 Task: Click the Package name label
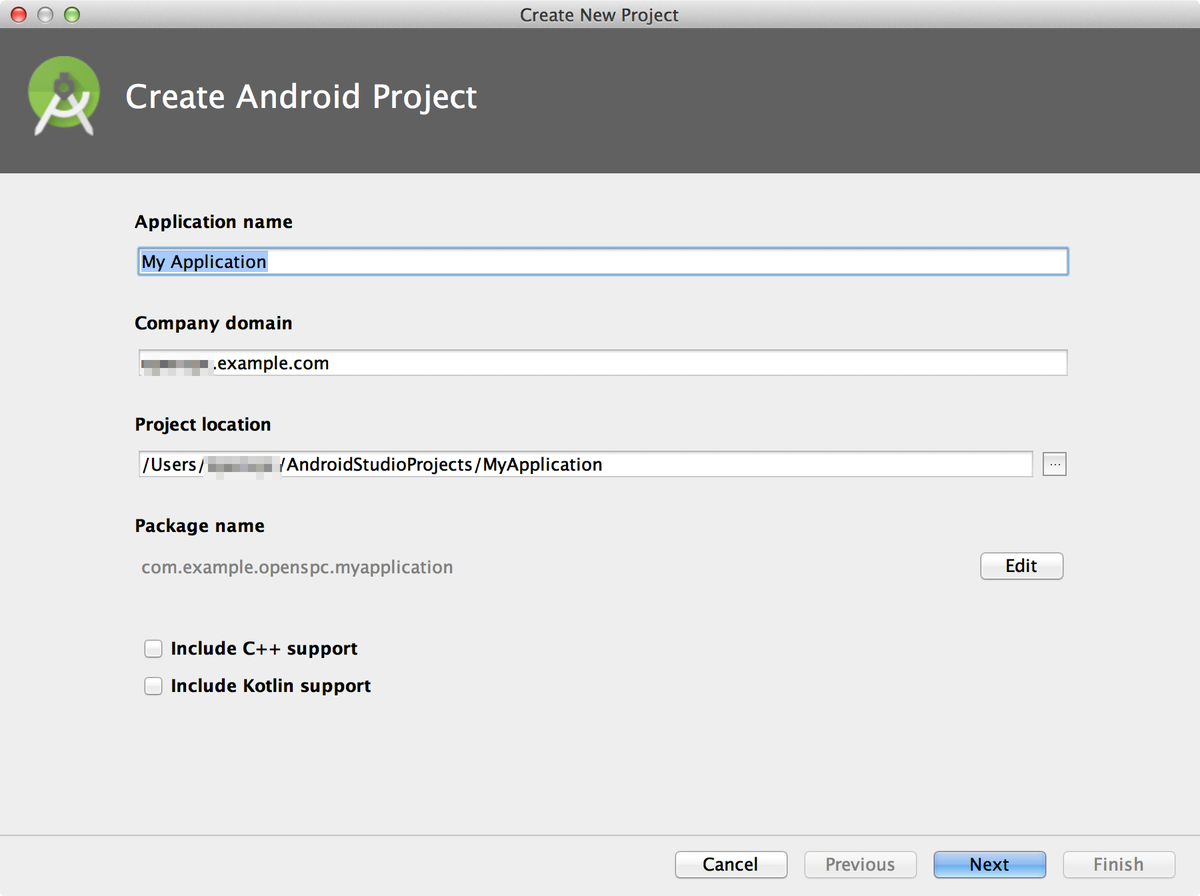coord(200,526)
